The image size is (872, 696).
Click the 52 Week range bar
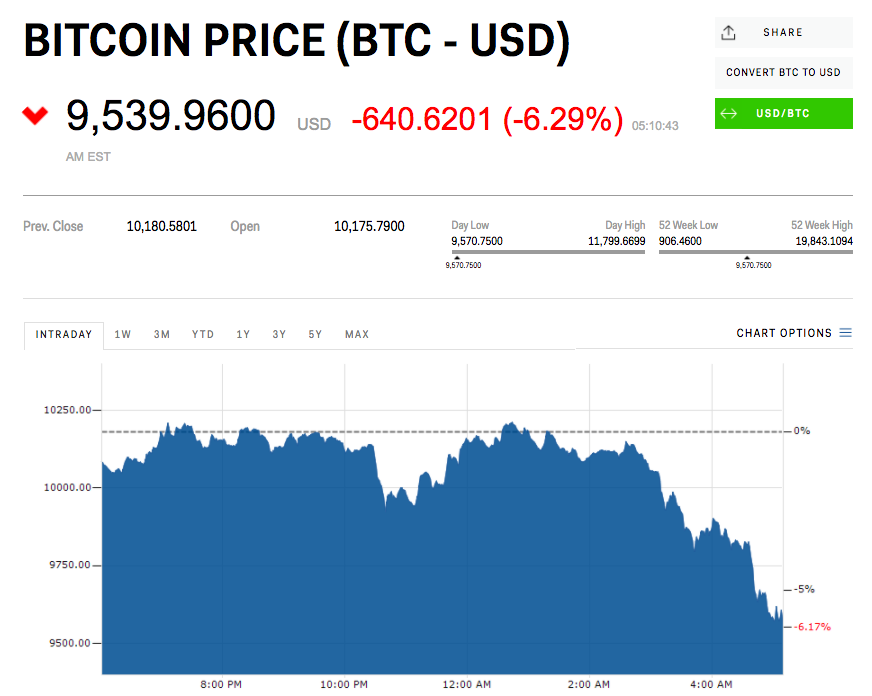tap(756, 250)
